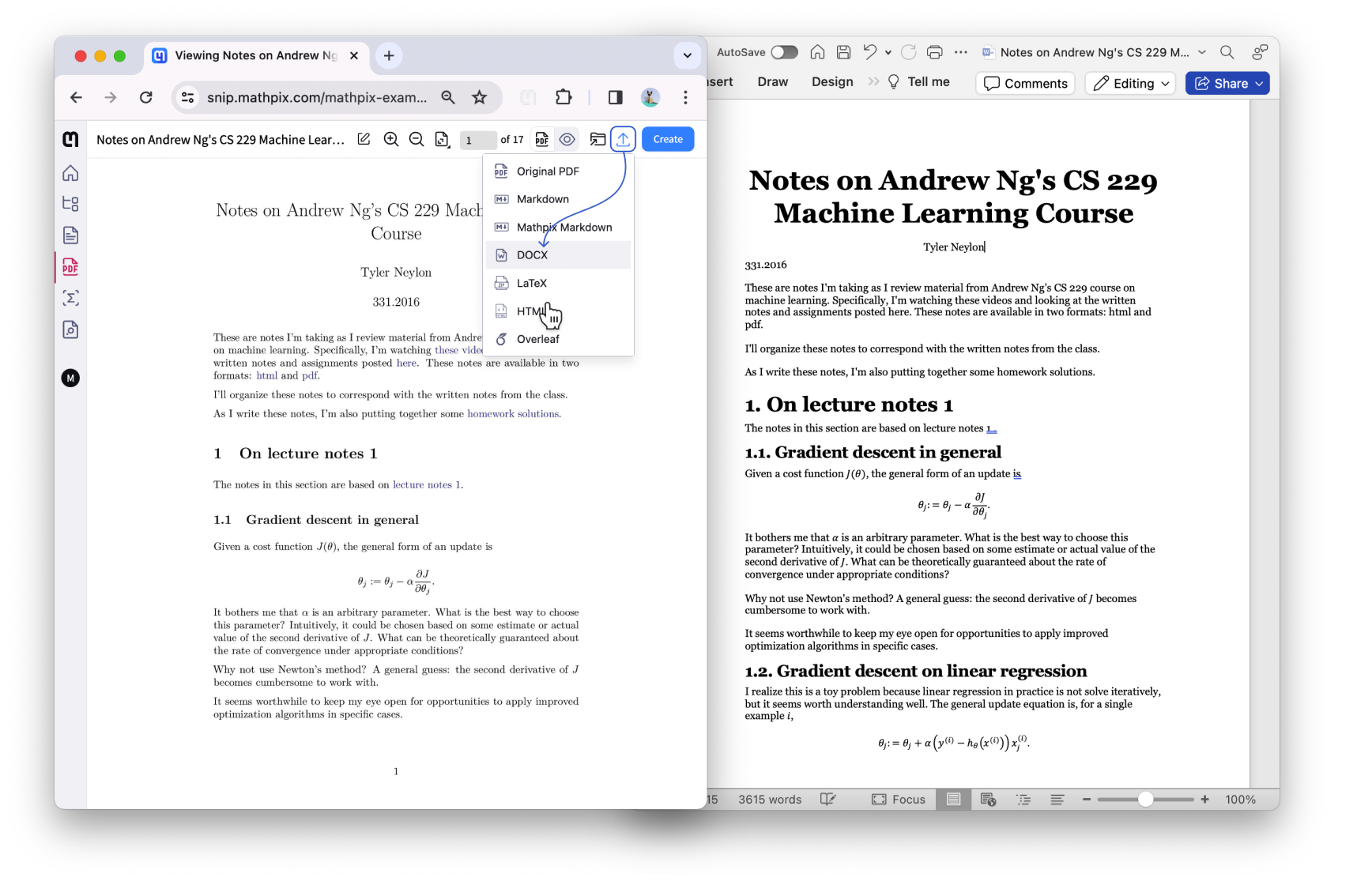Viewport: 1372px width, 885px height.
Task: Click the edit annotation pencil icon
Action: tap(364, 138)
